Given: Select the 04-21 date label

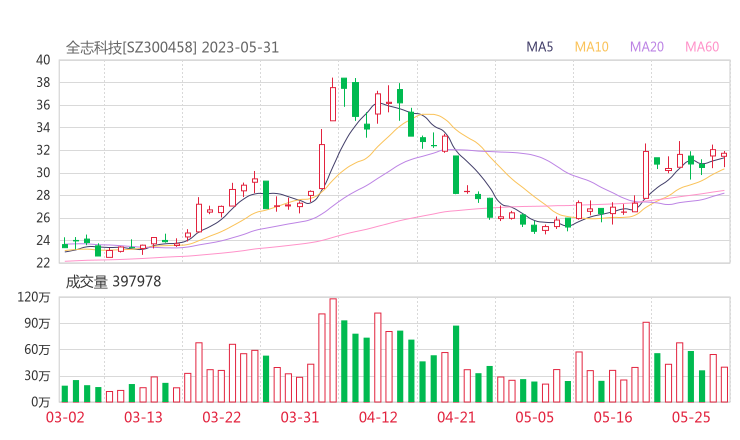Looking at the screenshot, I should coord(457,417).
